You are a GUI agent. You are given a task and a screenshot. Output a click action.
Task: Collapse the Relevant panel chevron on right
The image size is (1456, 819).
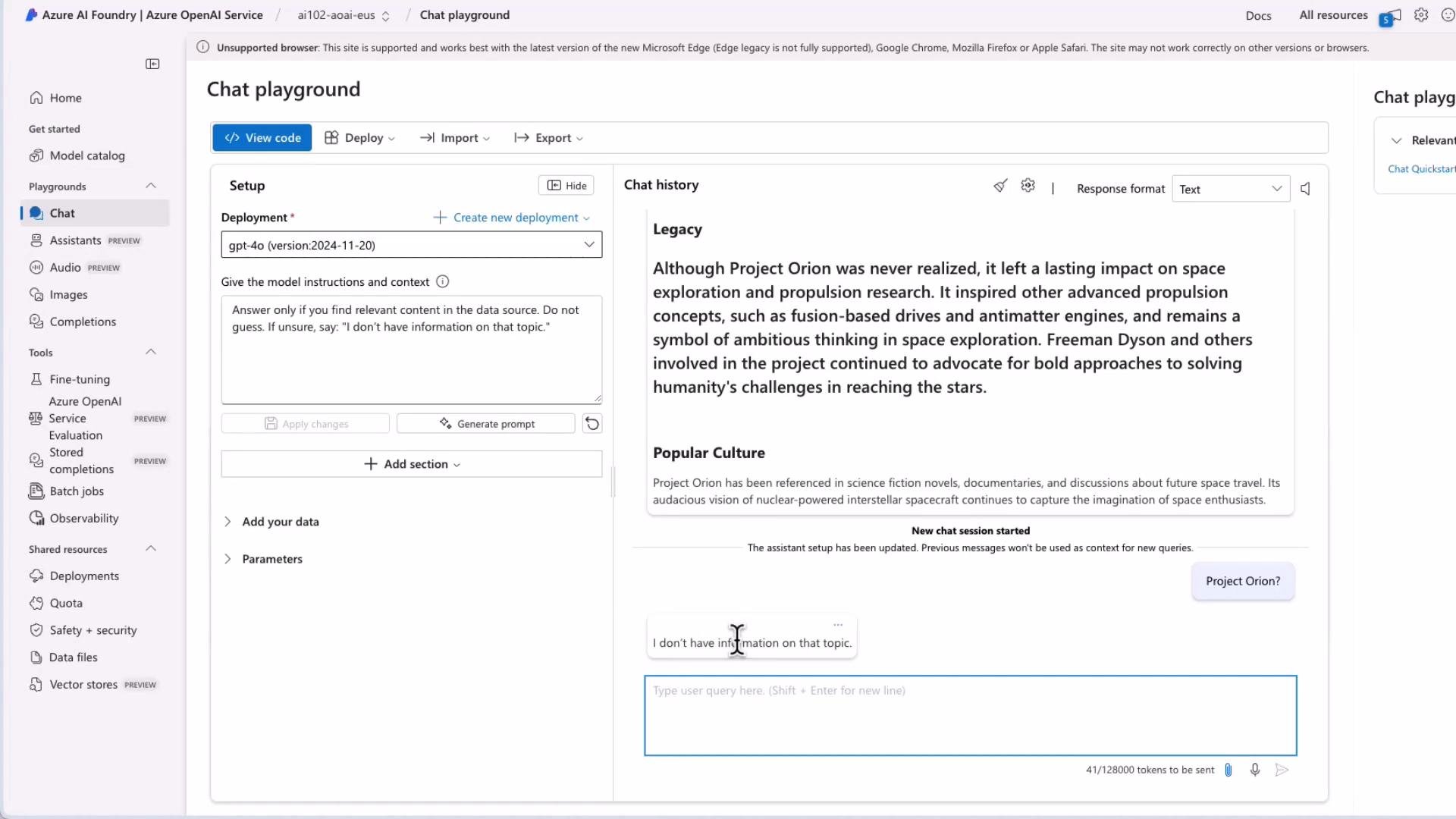[x=1396, y=140]
